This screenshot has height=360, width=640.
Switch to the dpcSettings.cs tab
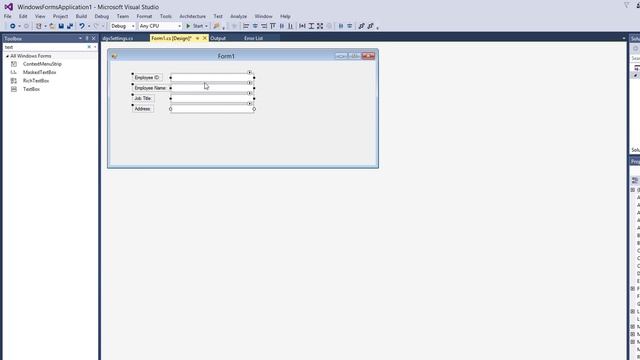118,38
